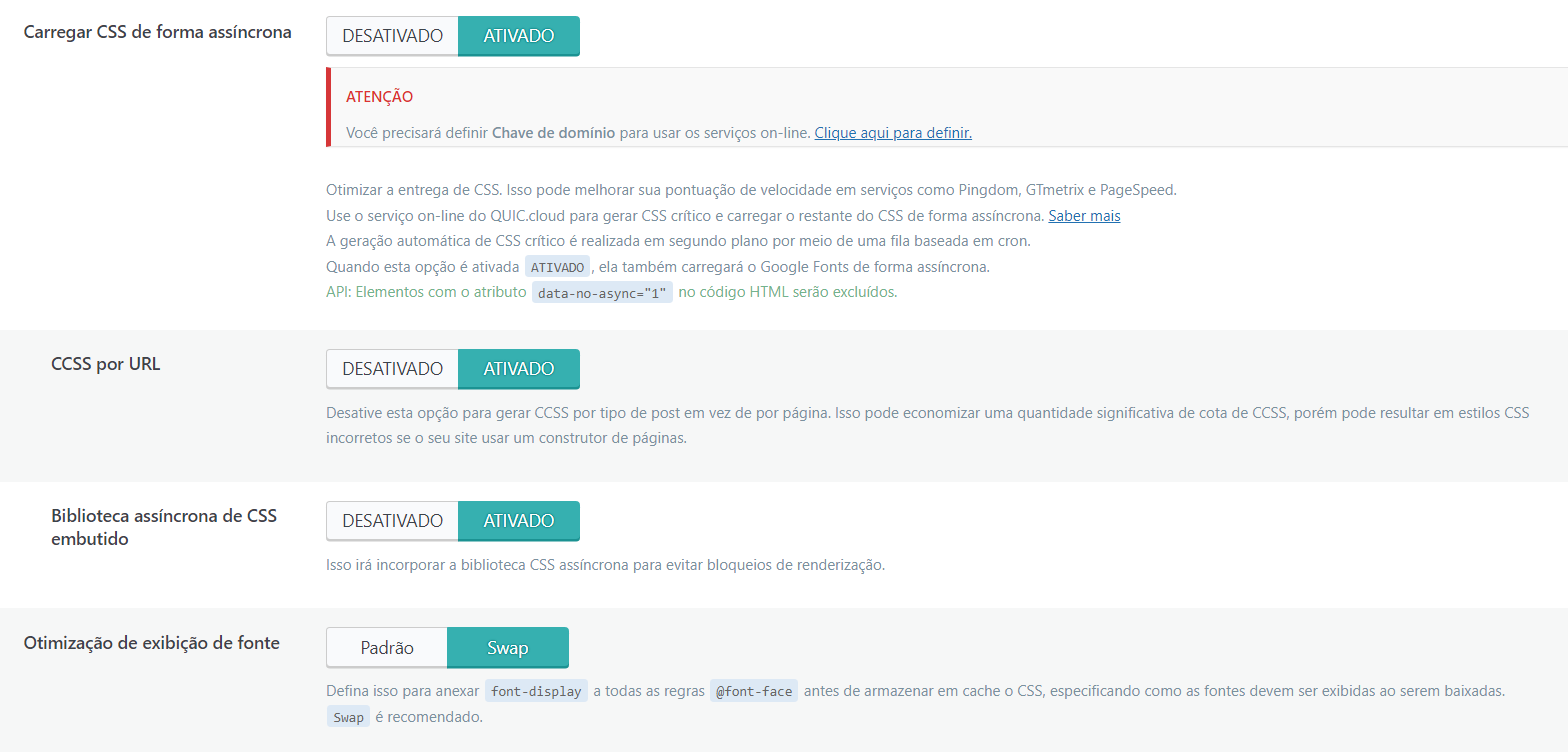The image size is (1568, 752).
Task: Click the inline ATIVADO code badge in description
Action: point(557,267)
